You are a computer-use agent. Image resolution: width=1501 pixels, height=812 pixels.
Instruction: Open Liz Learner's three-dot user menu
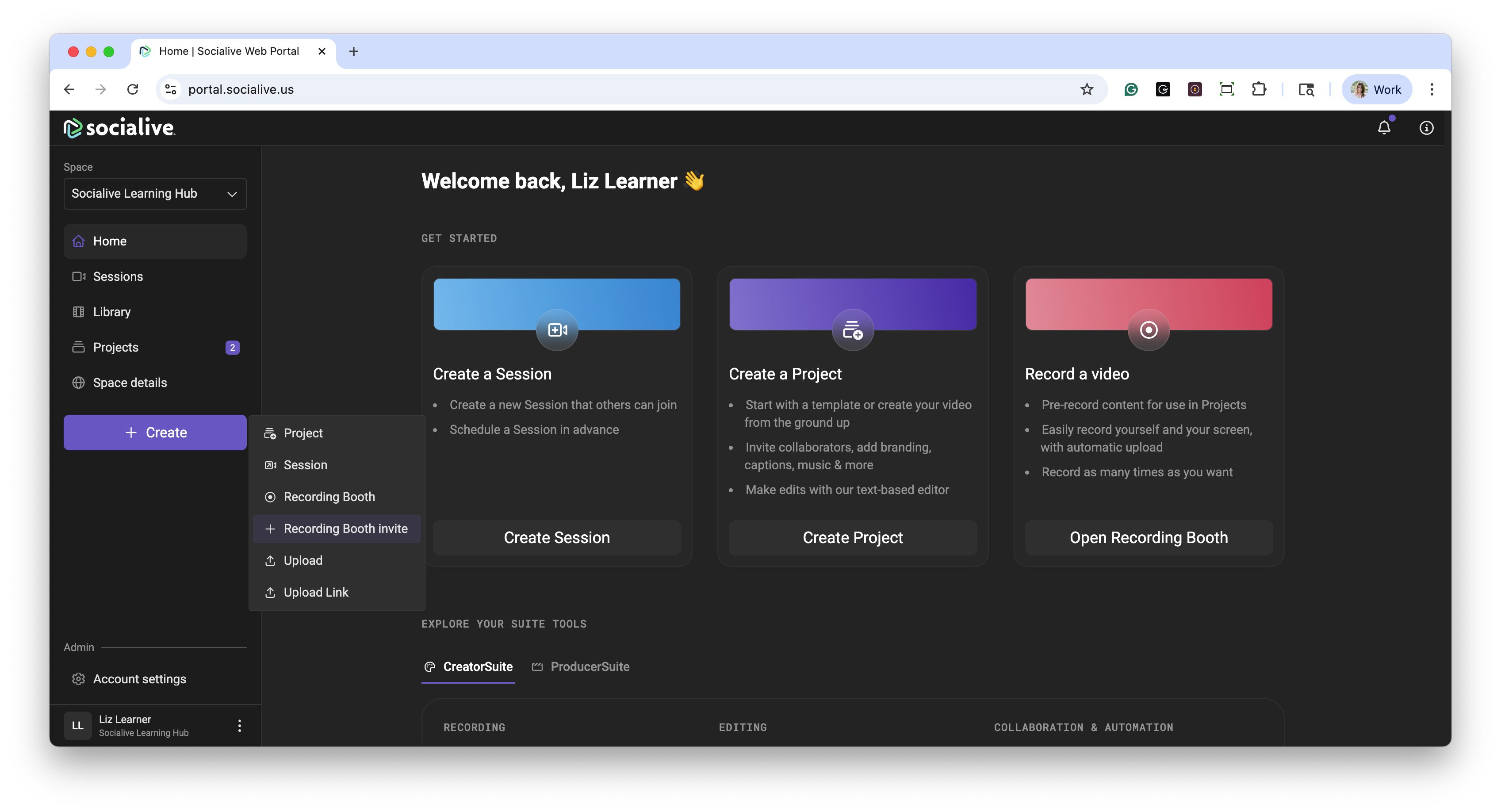click(x=240, y=725)
